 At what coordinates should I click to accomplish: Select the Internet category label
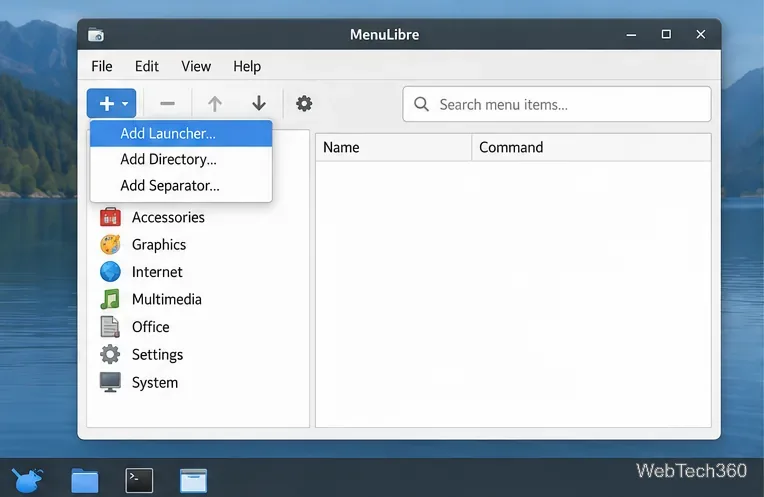[157, 272]
